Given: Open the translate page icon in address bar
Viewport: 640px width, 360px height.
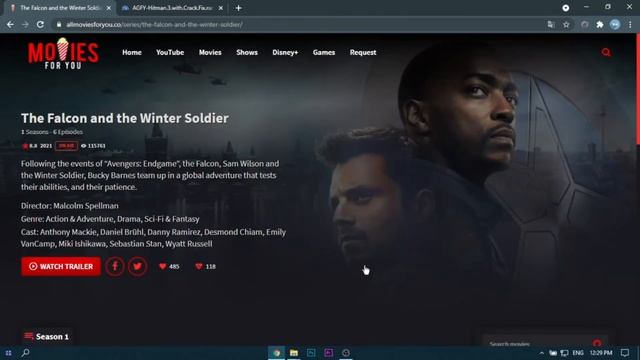Looking at the screenshot, I should [x=551, y=24].
